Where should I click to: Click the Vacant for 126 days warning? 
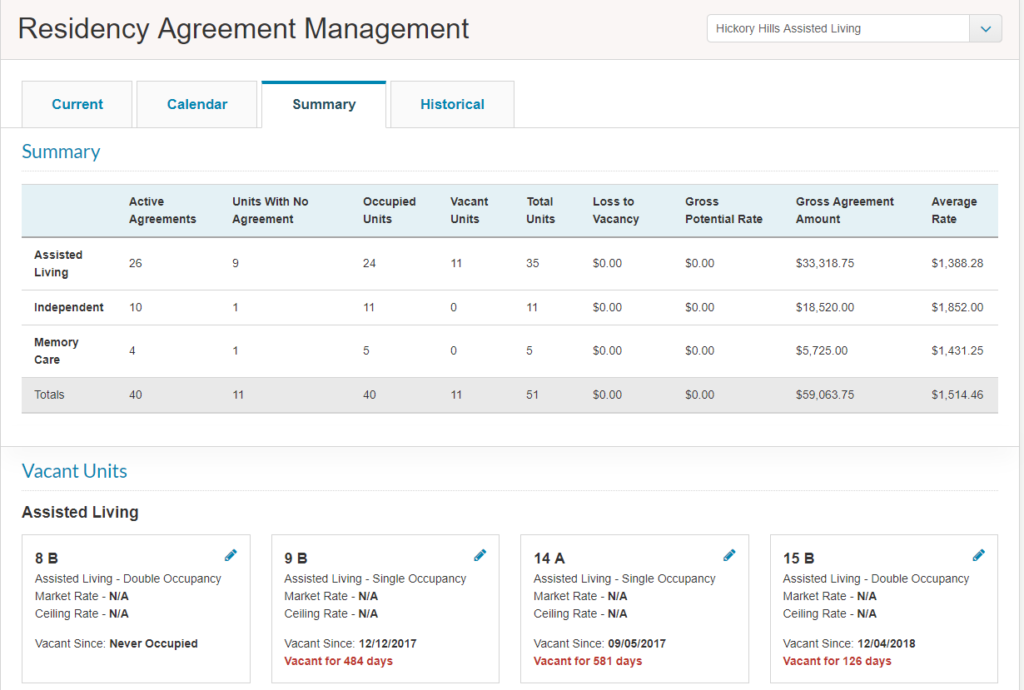coord(837,661)
